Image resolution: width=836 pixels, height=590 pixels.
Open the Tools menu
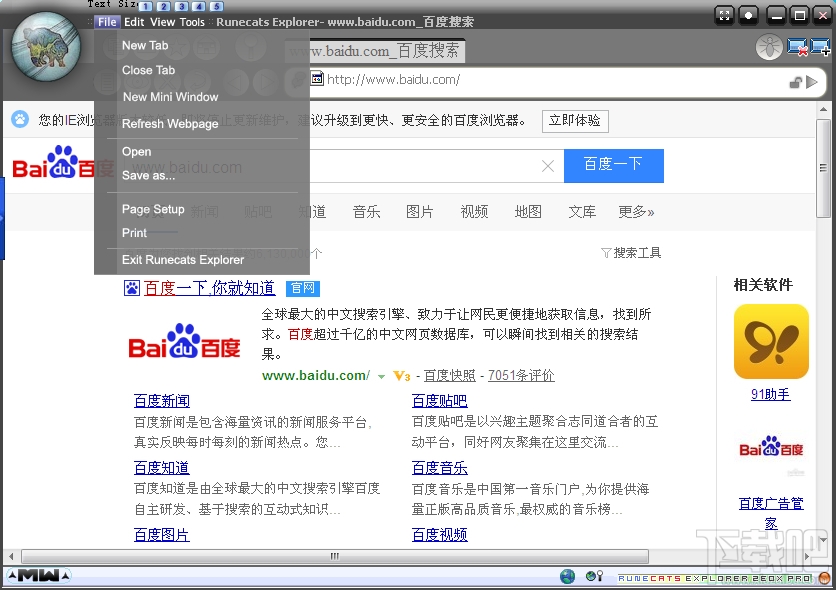(192, 22)
